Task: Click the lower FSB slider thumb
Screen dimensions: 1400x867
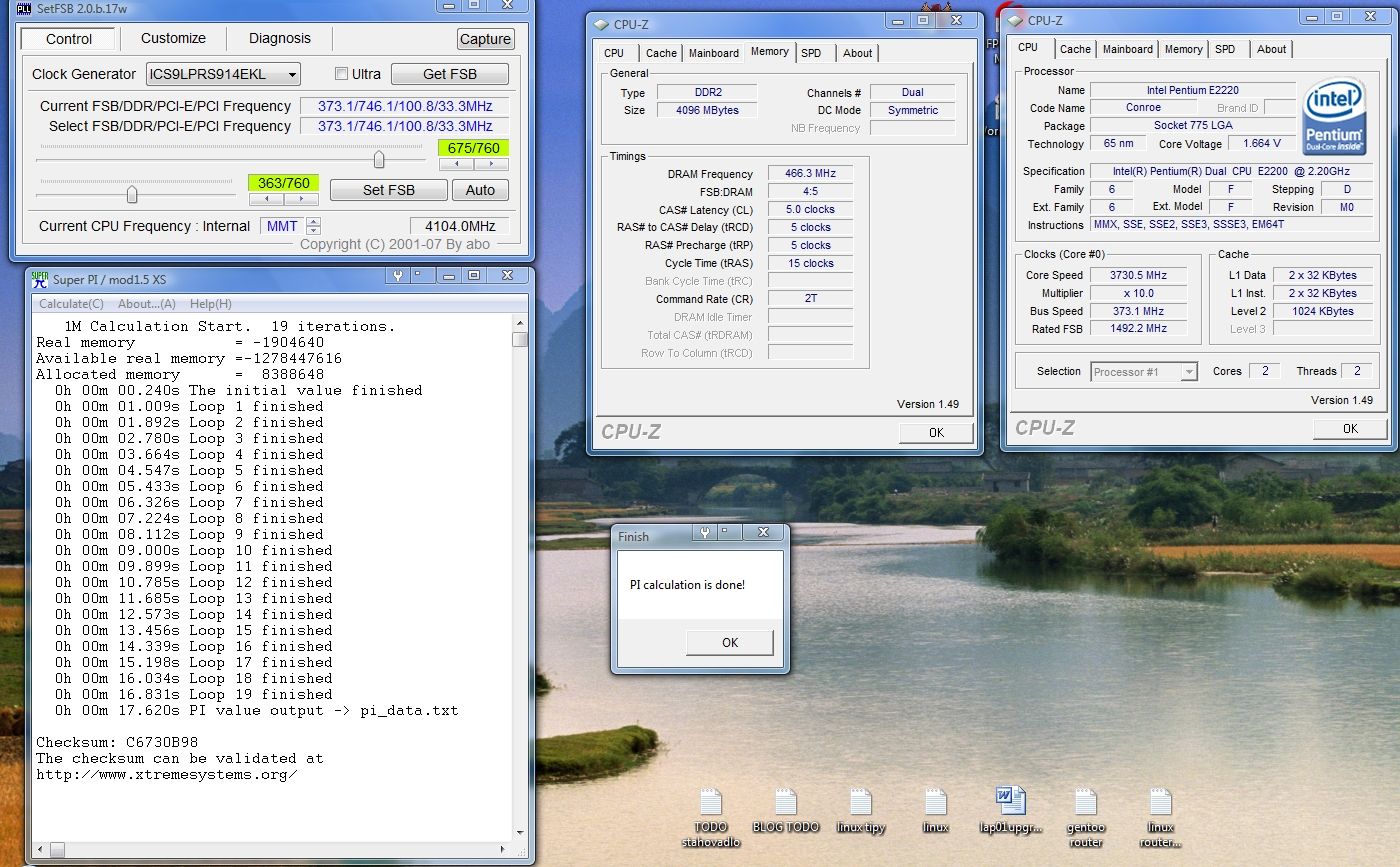Action: [132, 194]
